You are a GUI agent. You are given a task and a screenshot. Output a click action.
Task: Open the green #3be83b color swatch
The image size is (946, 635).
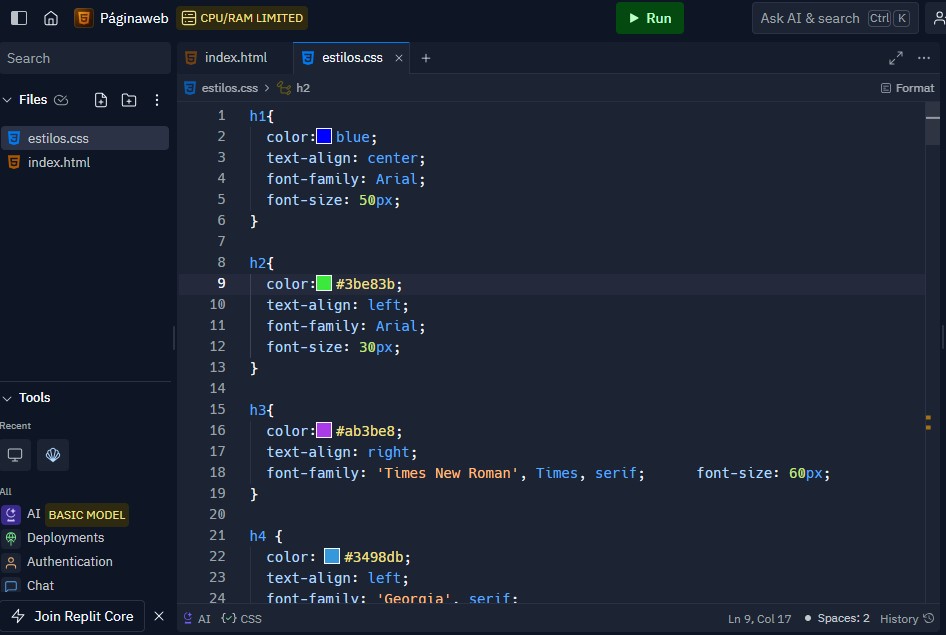324,283
